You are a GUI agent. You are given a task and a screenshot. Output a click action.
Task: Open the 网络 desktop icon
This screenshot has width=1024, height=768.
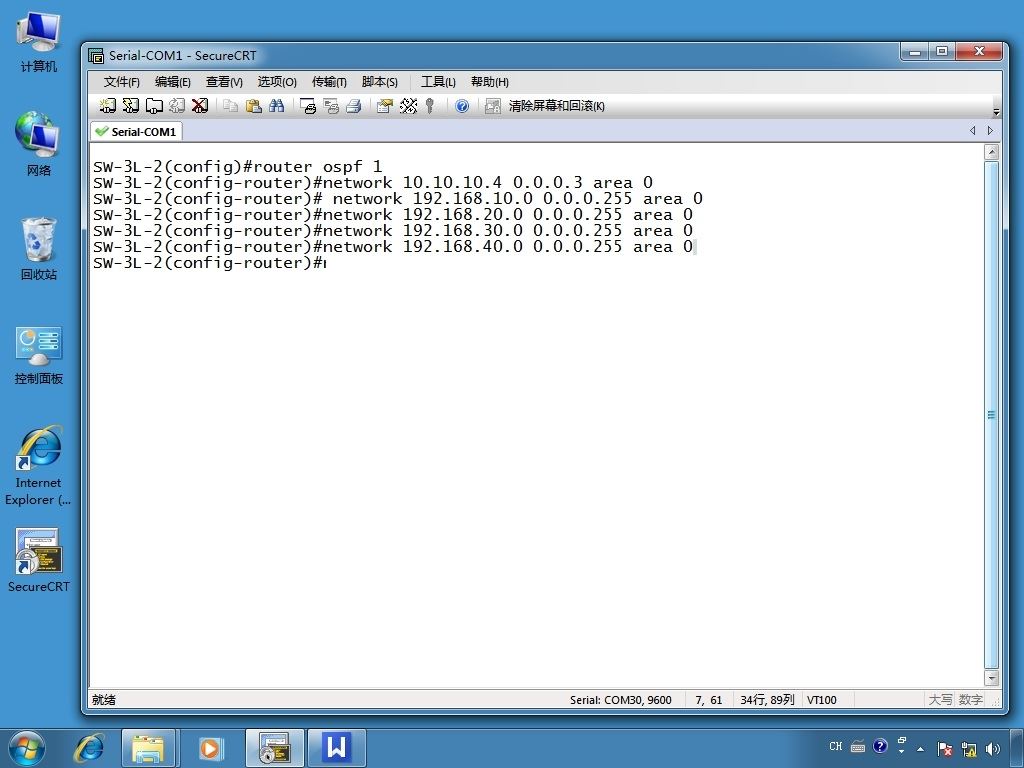click(39, 144)
